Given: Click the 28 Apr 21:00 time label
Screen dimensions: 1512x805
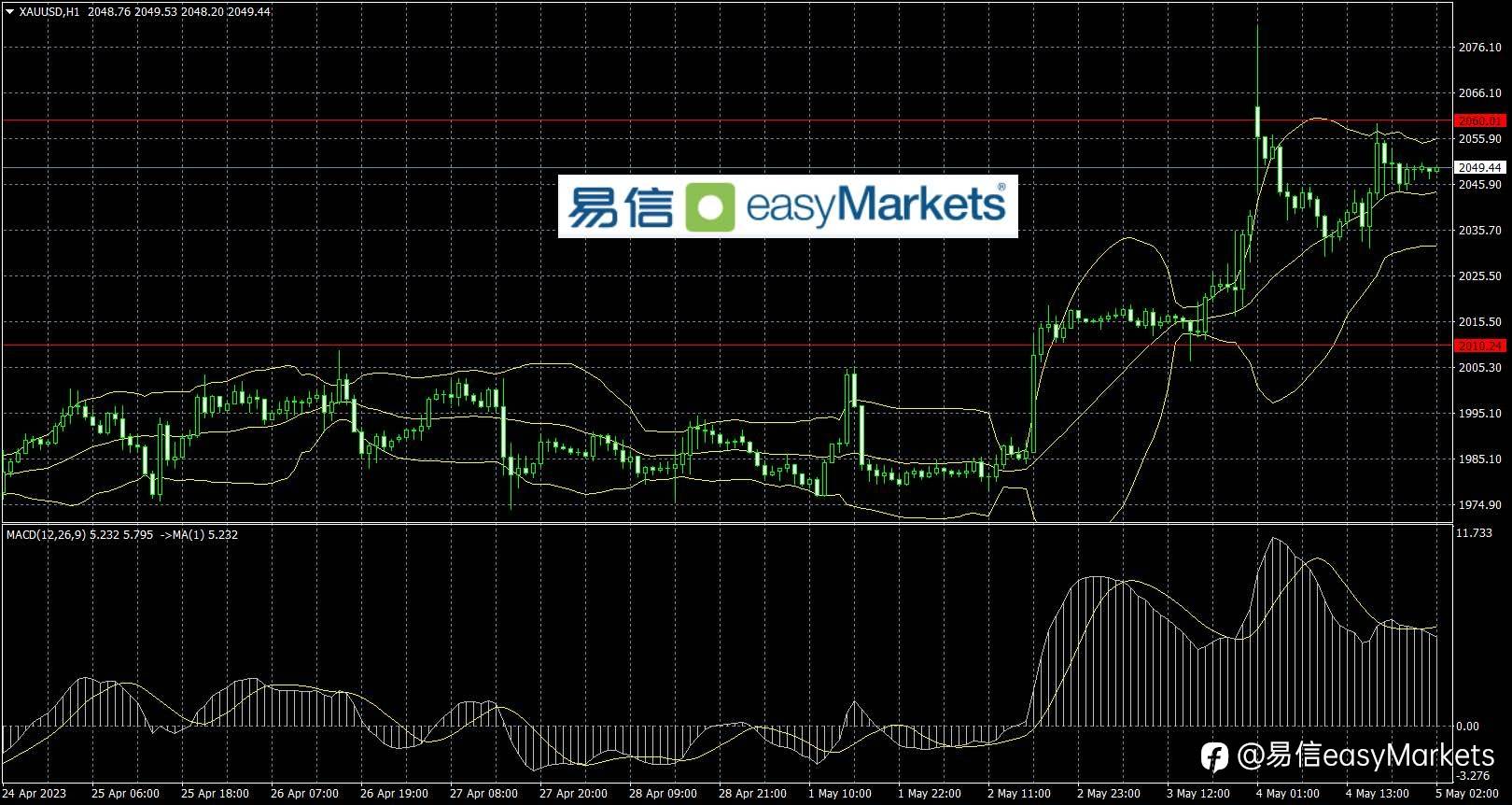Looking at the screenshot, I should pos(752,794).
